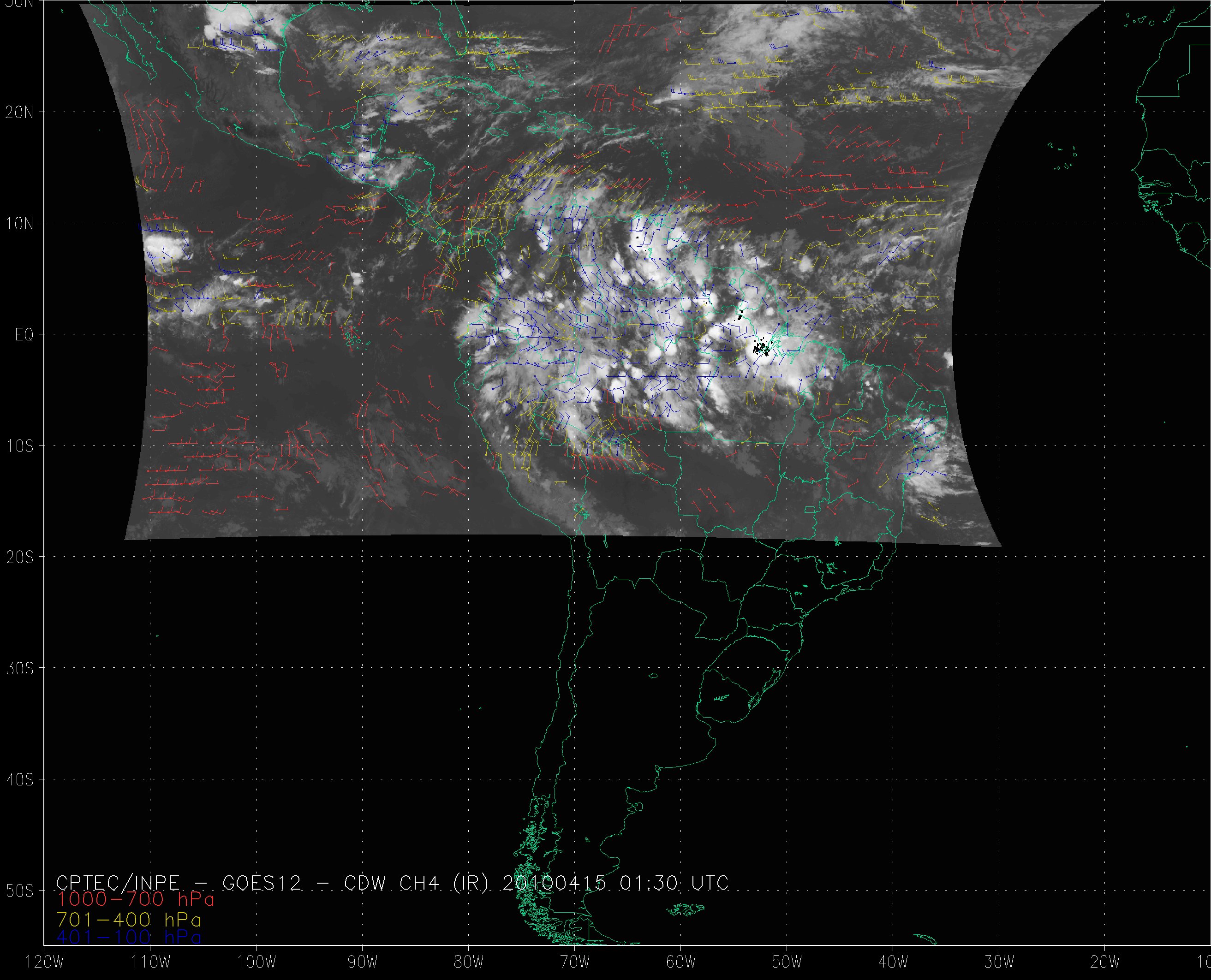Click the 10N latitude axis label
The height and width of the screenshot is (980, 1211).
pyautogui.click(x=19, y=224)
